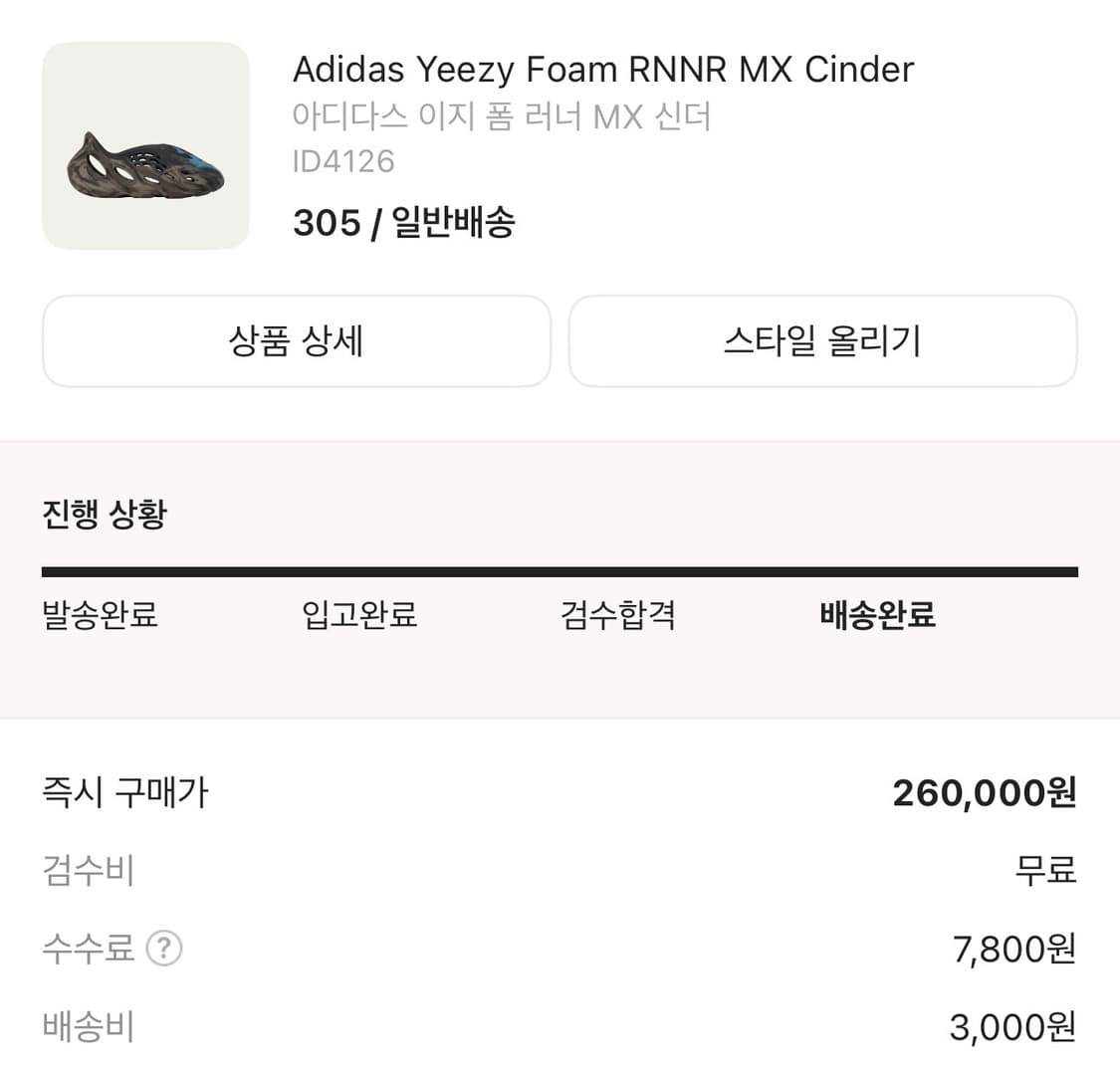The image size is (1120, 1066).
Task: Click the 진행 상황 section header
Action: (104, 514)
